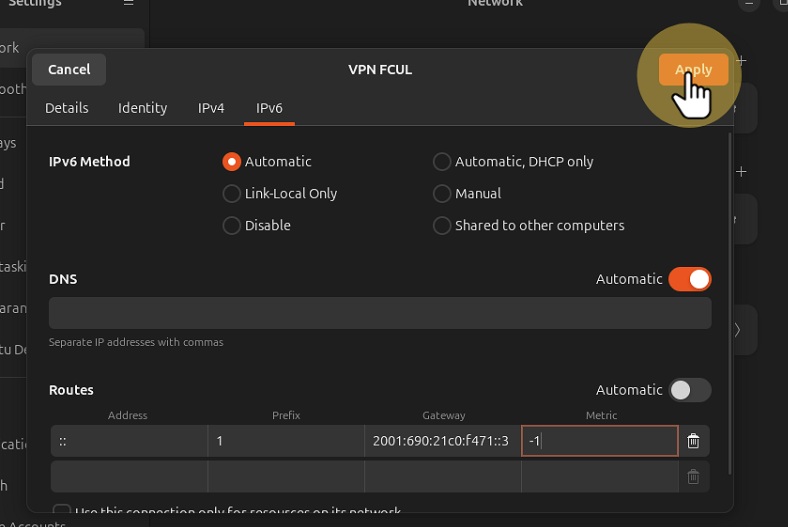Image resolution: width=788 pixels, height=532 pixels.
Task: Toggle the DNS Automatic switch off
Action: [689, 279]
